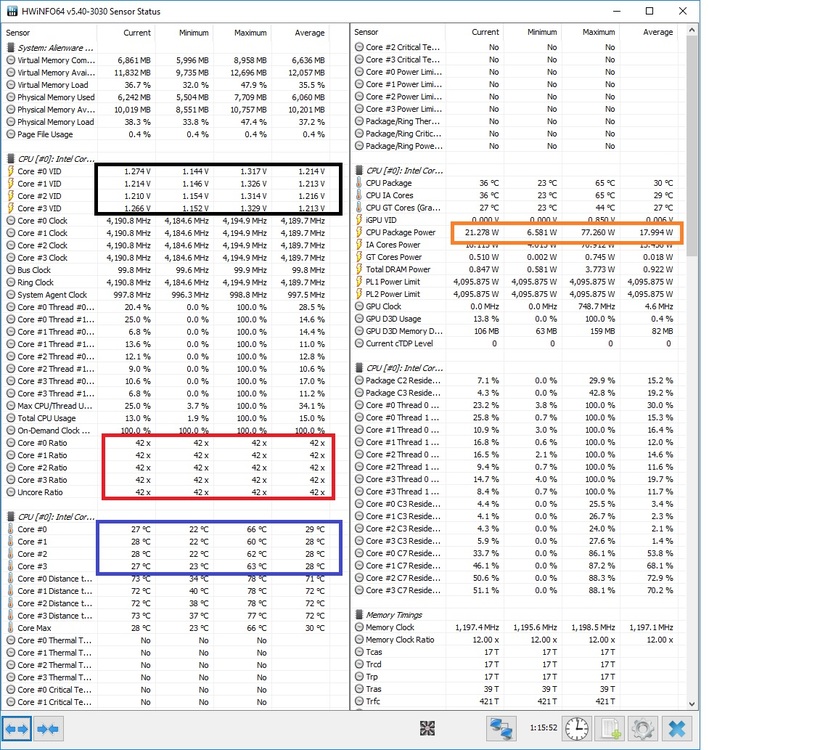
Task: Click the left pane Current column header
Action: tap(136, 32)
